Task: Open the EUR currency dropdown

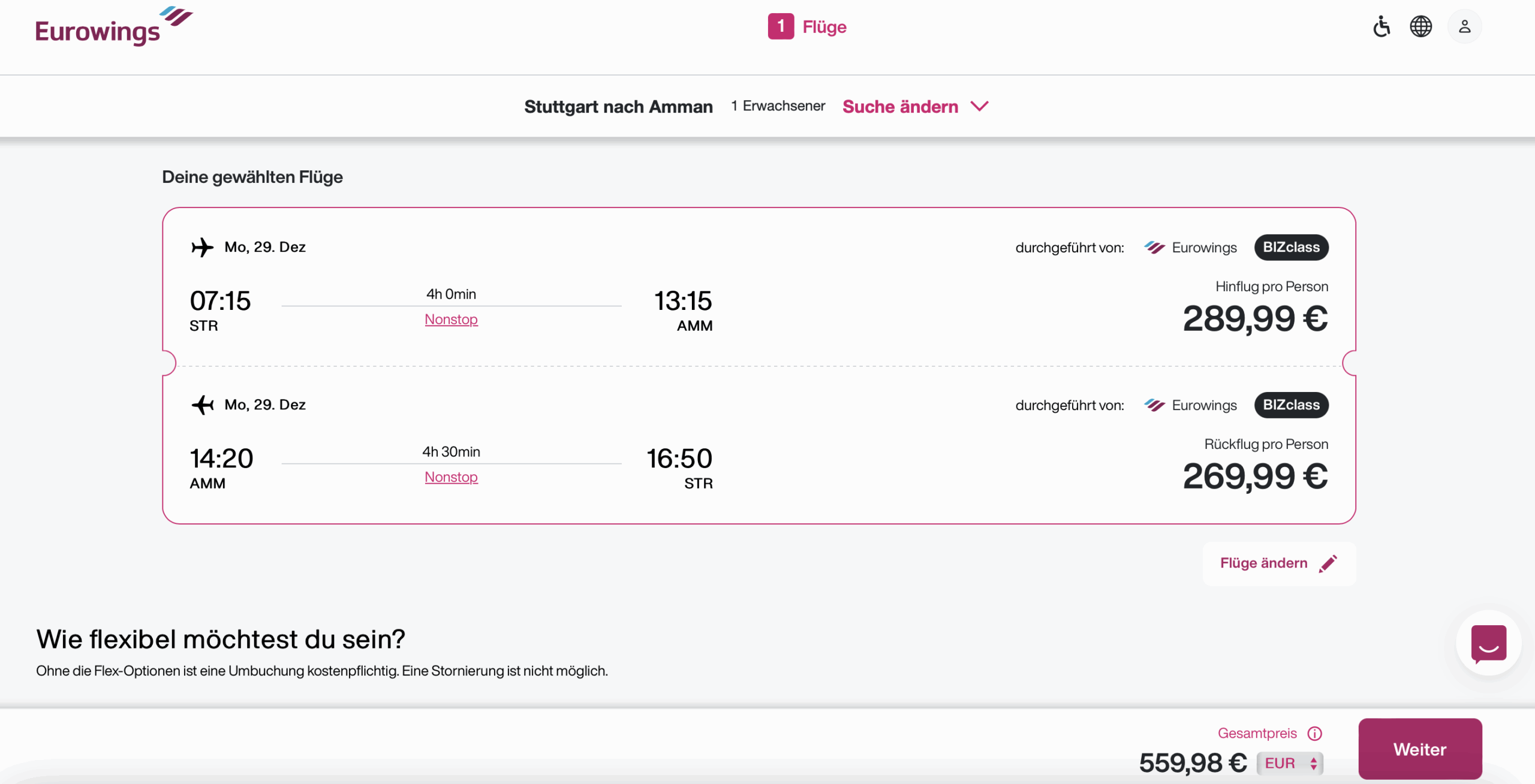Action: pos(1290,763)
